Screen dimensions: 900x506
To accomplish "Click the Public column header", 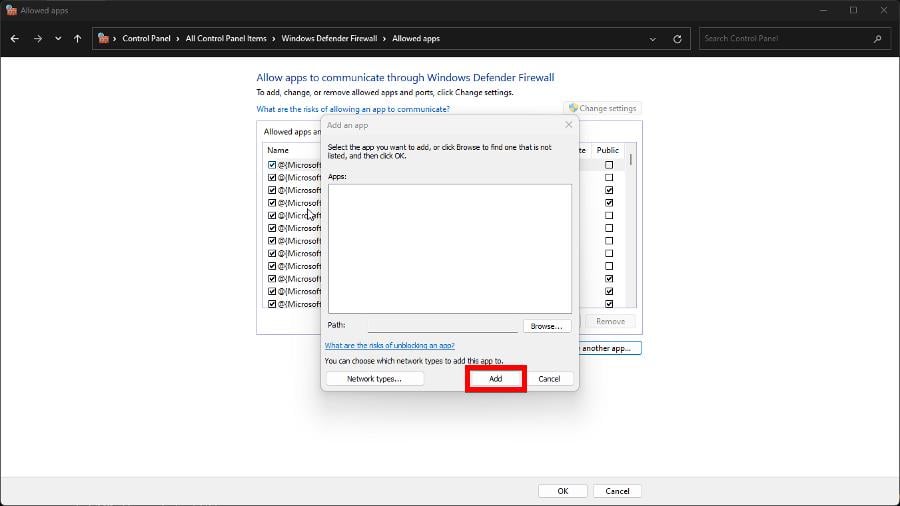I will (607, 150).
